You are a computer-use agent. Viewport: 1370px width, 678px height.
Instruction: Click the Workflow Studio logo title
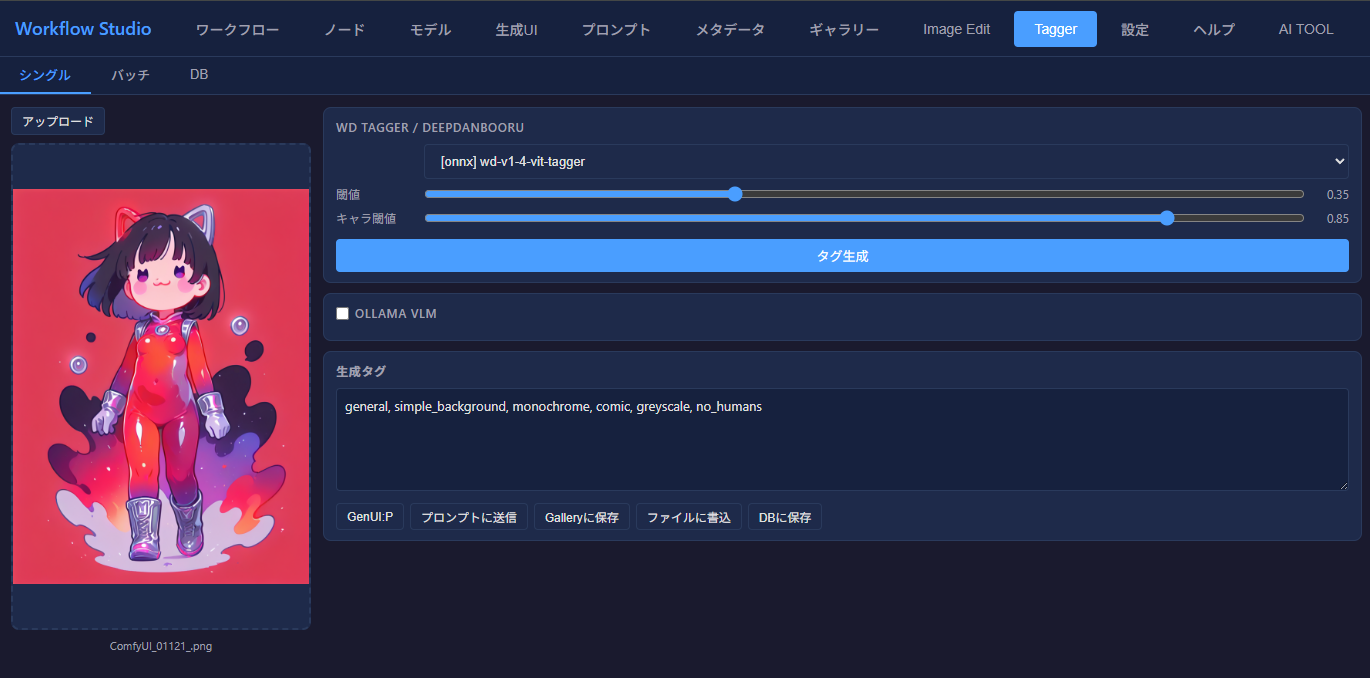pyautogui.click(x=83, y=29)
